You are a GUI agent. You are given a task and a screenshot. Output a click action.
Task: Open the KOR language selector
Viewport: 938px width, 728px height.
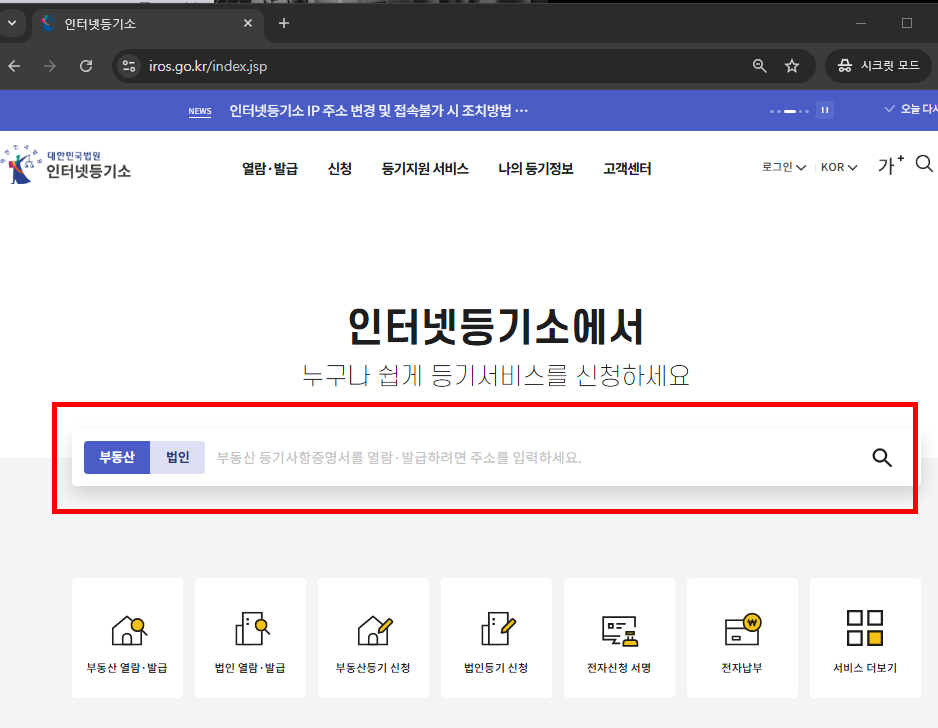coord(839,167)
